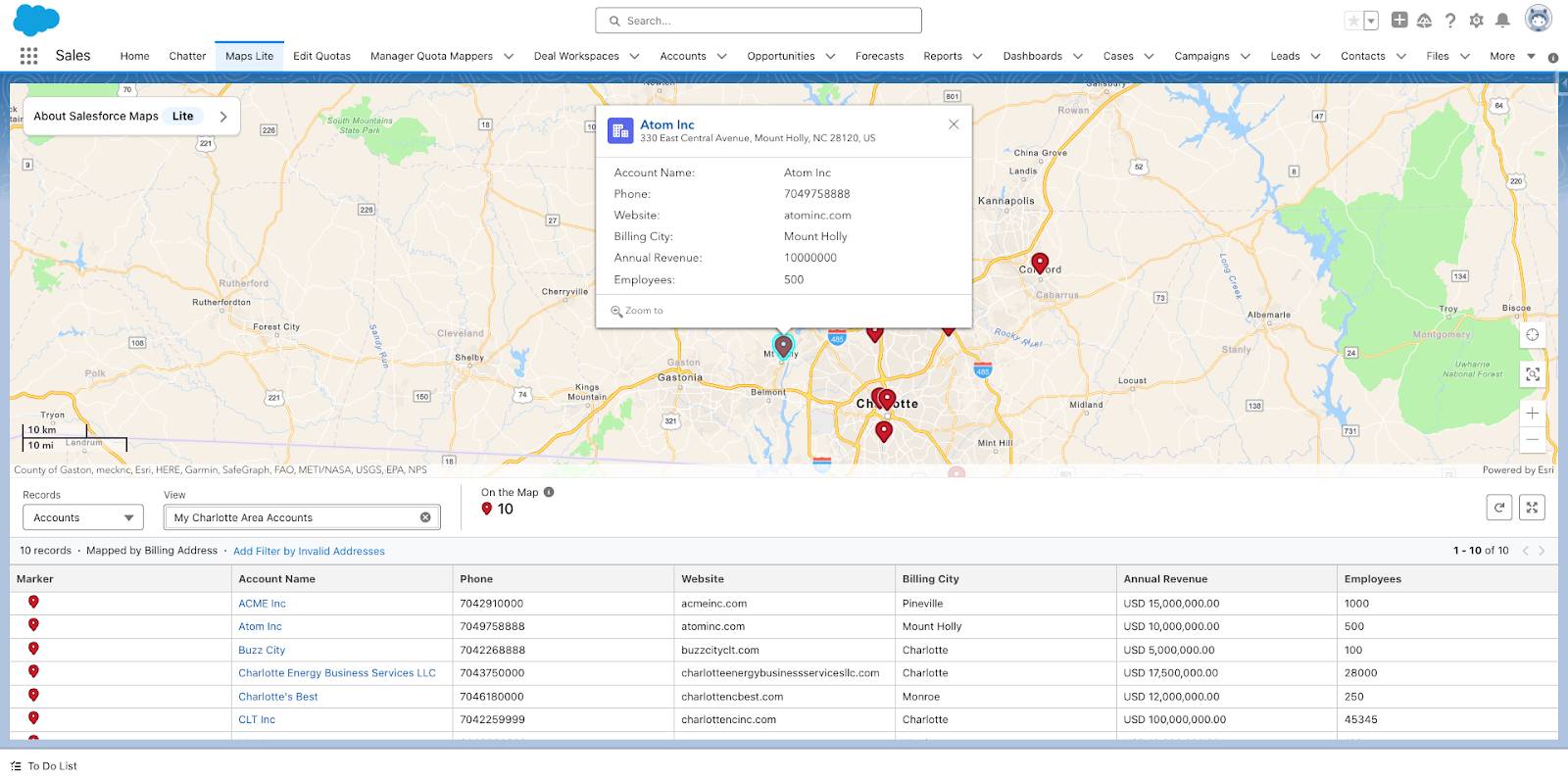This screenshot has width=1568, height=782.
Task: Click the ACME Inc row marker pin
Action: [33, 602]
